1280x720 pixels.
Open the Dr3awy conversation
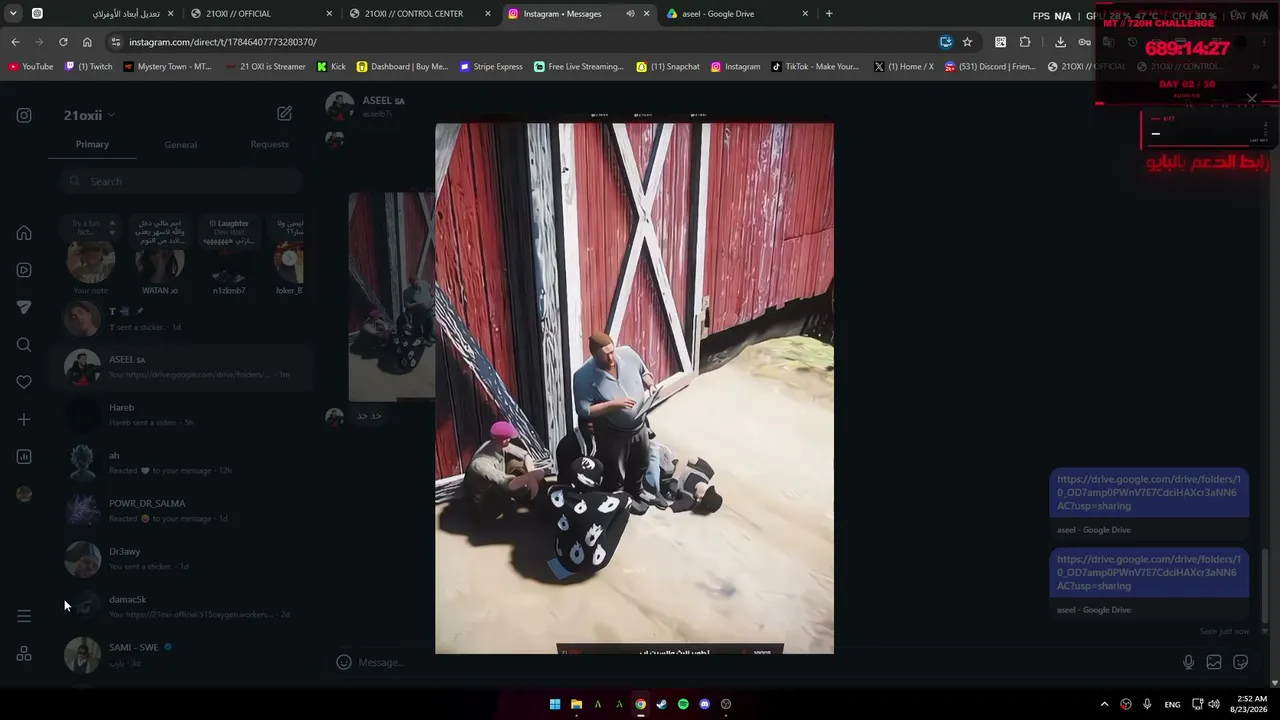pyautogui.click(x=181, y=559)
